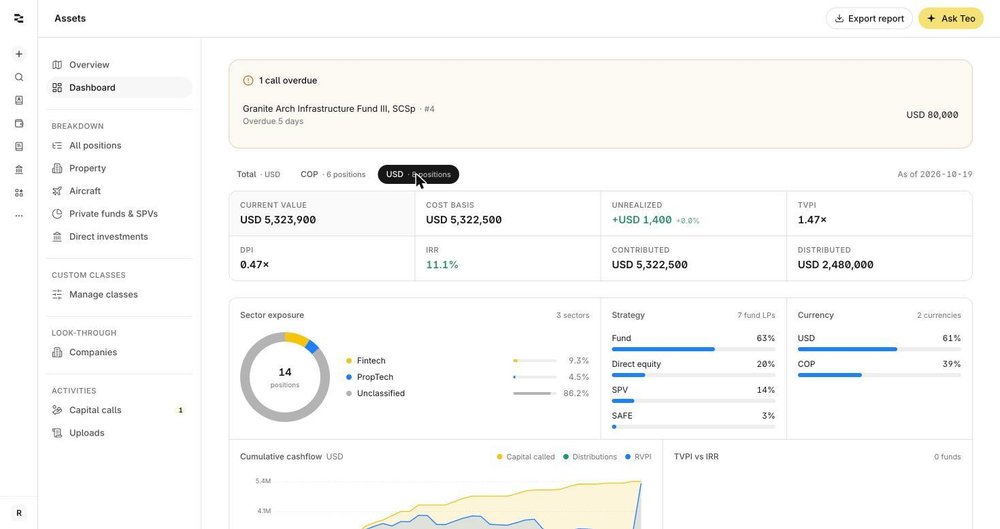Click the TVPI vs IRR heading

click(x=696, y=457)
